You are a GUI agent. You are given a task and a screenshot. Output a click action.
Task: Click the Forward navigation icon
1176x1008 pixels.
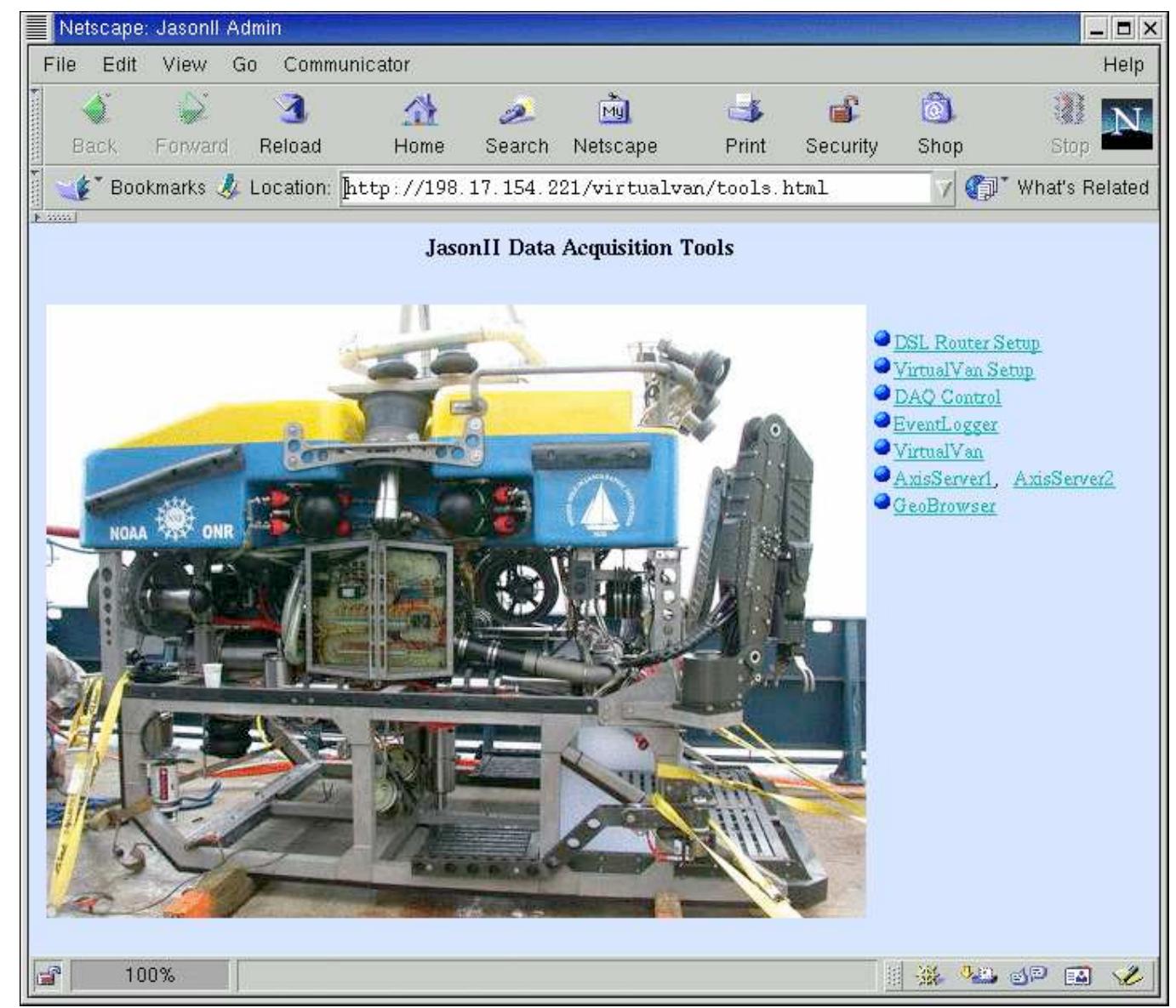click(191, 110)
